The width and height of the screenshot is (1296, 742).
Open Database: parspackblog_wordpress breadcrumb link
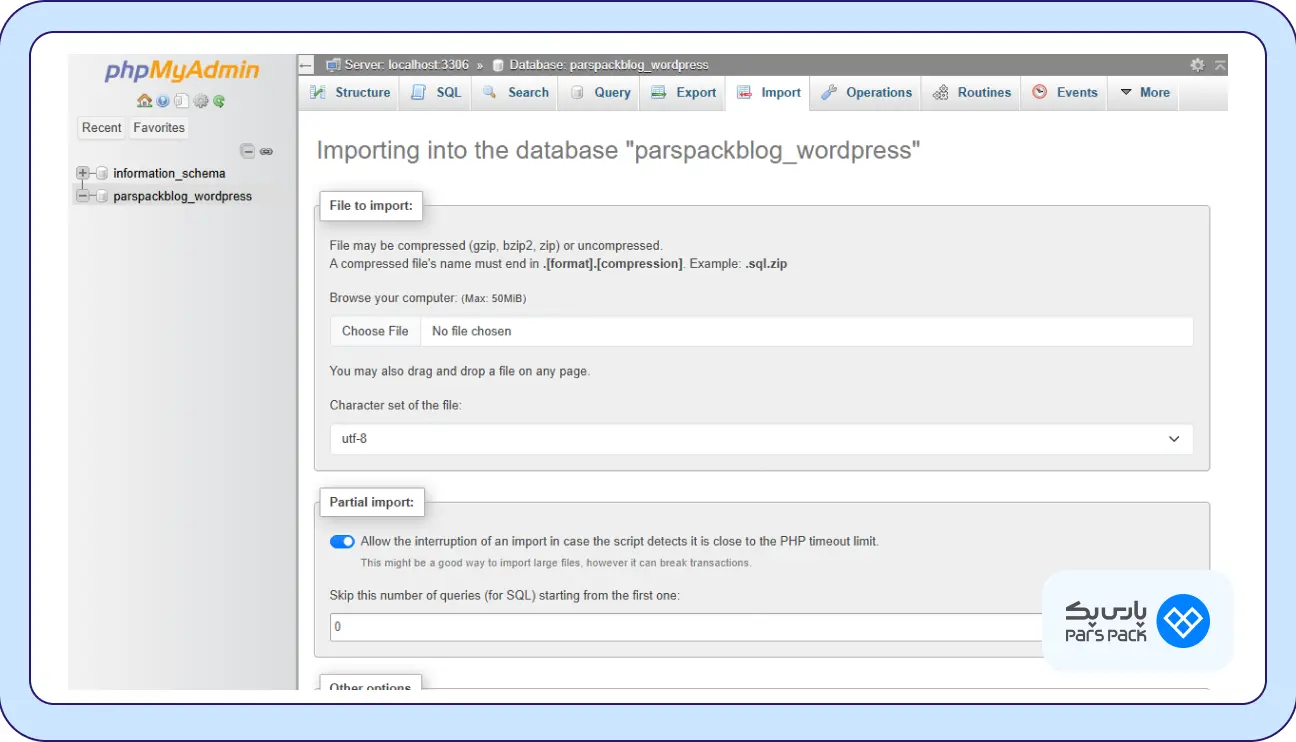tap(608, 65)
